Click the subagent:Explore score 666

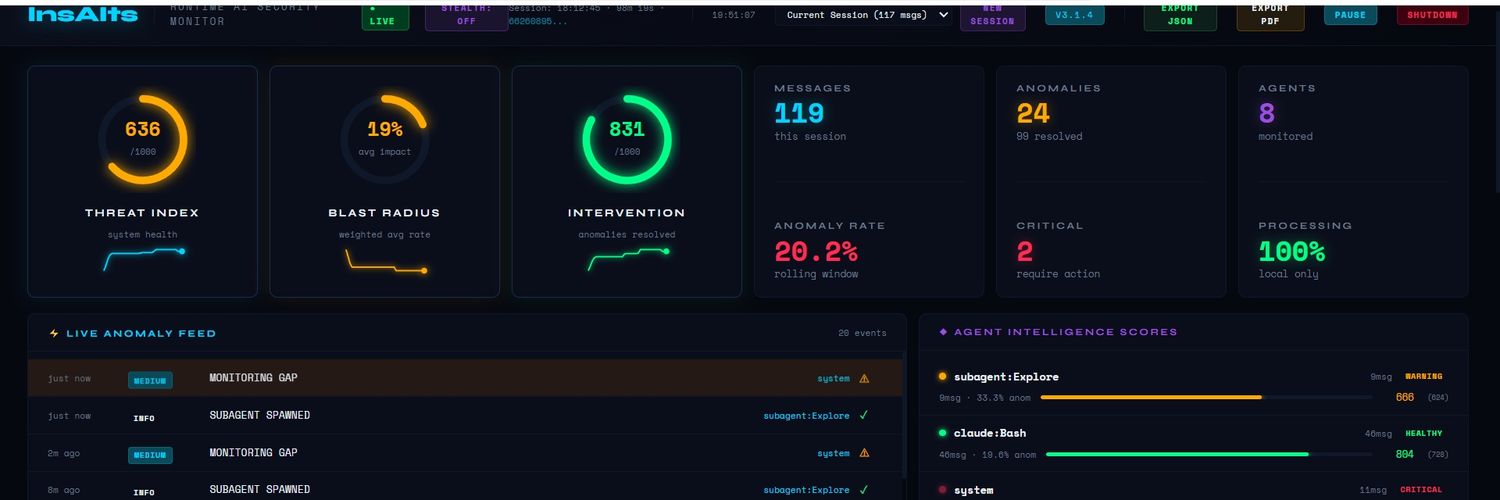(x=1405, y=397)
